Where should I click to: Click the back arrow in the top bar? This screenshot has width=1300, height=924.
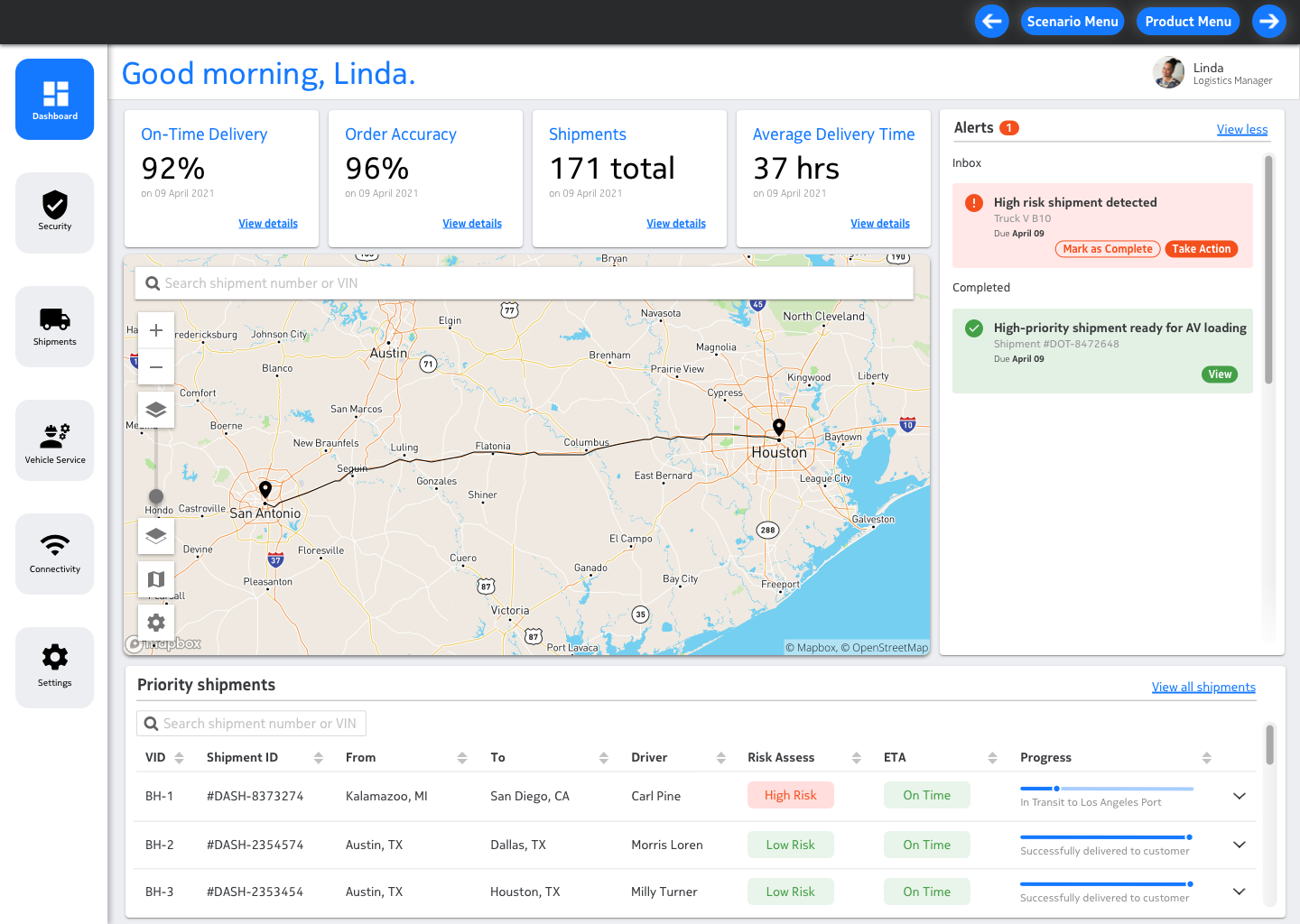pyautogui.click(x=992, y=22)
